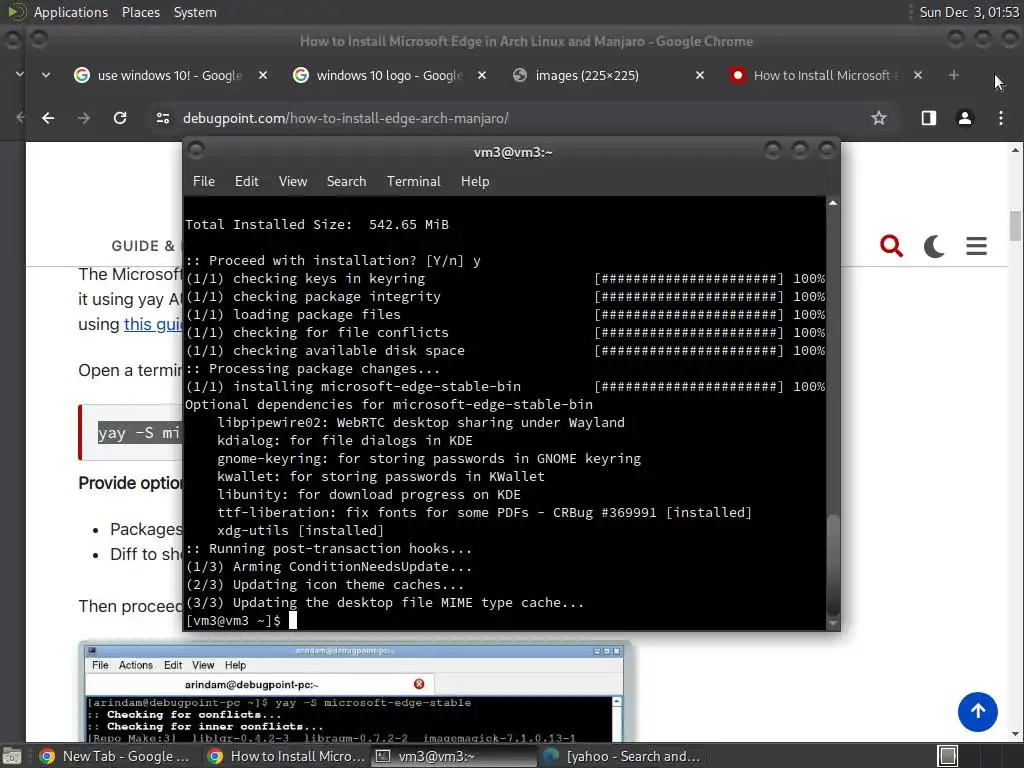
Task: Close the 'How to Install Microsoft' tab
Action: [x=918, y=75]
